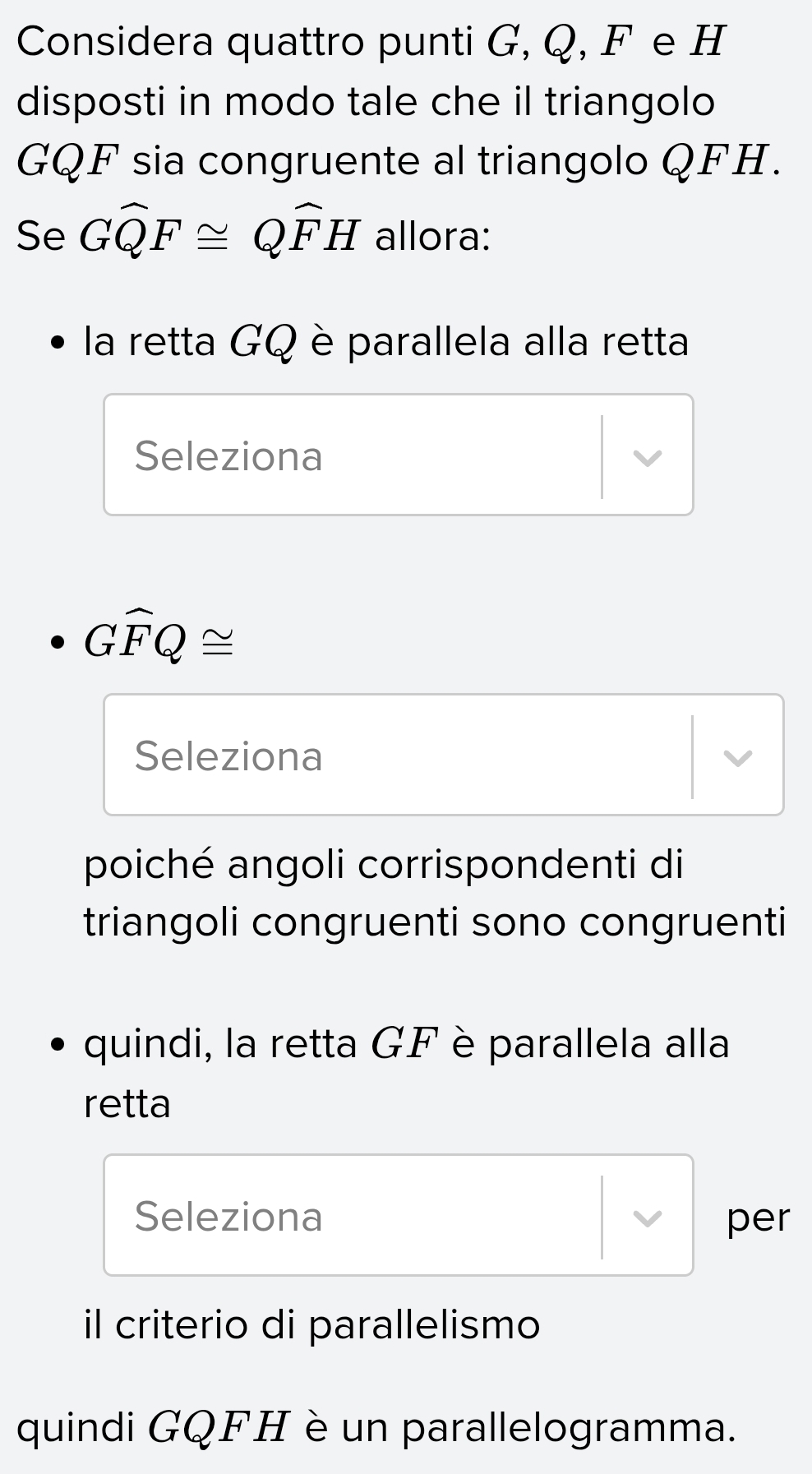Image resolution: width=812 pixels, height=1474 pixels.
Task: Click 'quindi, la retta GF è parallela alla'
Action: pyautogui.click(x=407, y=1044)
